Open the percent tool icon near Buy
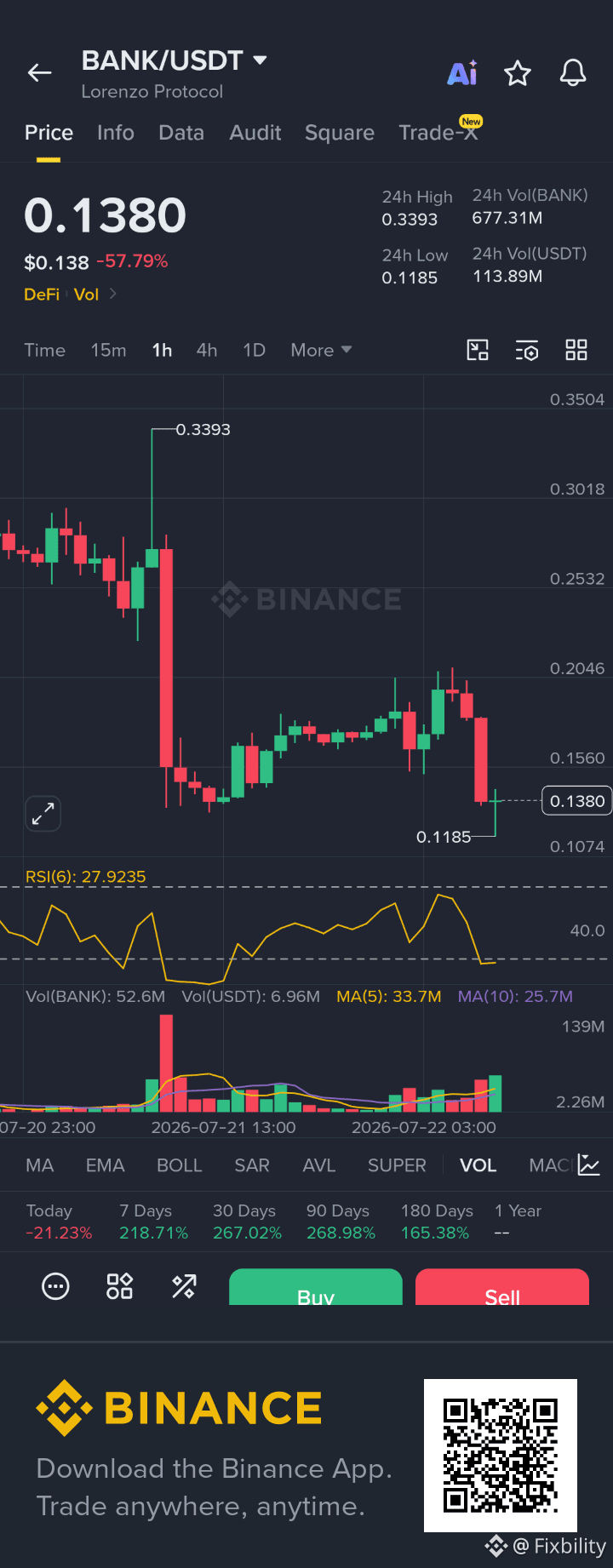613x1568 pixels. pos(184,1286)
